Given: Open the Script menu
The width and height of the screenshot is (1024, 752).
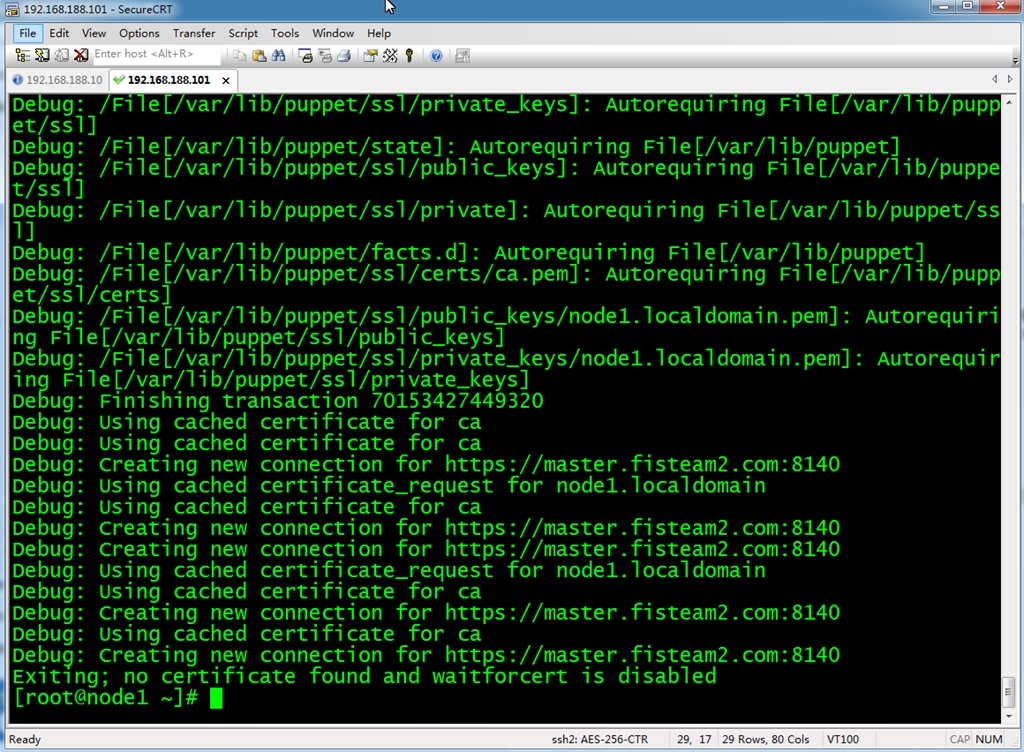Looking at the screenshot, I should pyautogui.click(x=242, y=33).
